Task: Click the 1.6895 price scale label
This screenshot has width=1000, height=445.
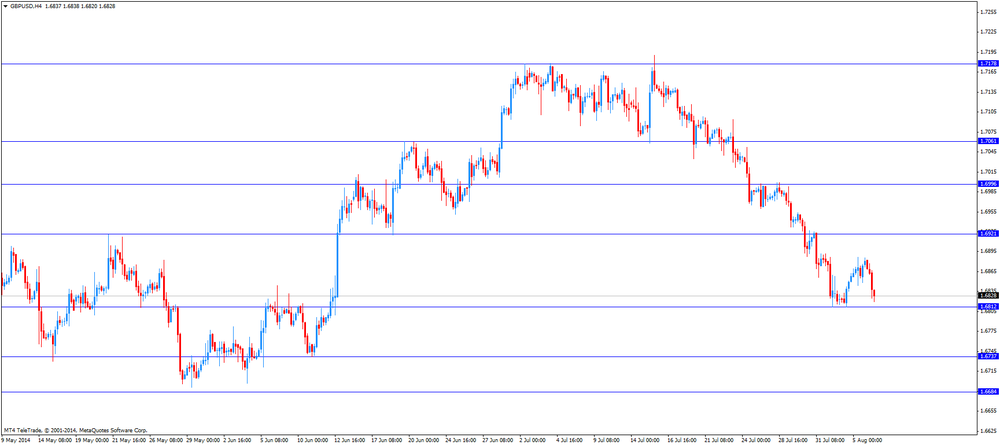Action: (x=987, y=251)
